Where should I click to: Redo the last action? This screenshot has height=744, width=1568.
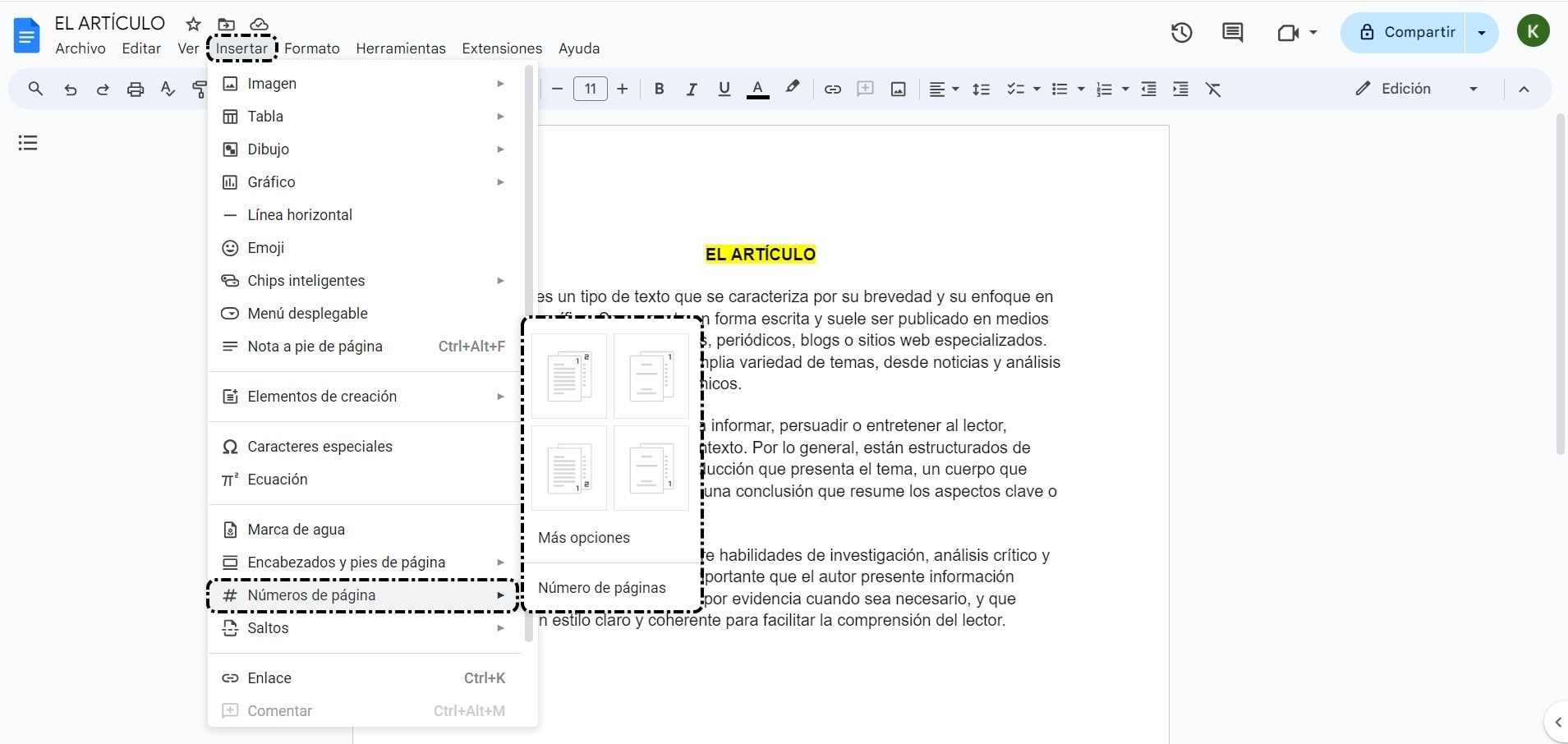103,89
